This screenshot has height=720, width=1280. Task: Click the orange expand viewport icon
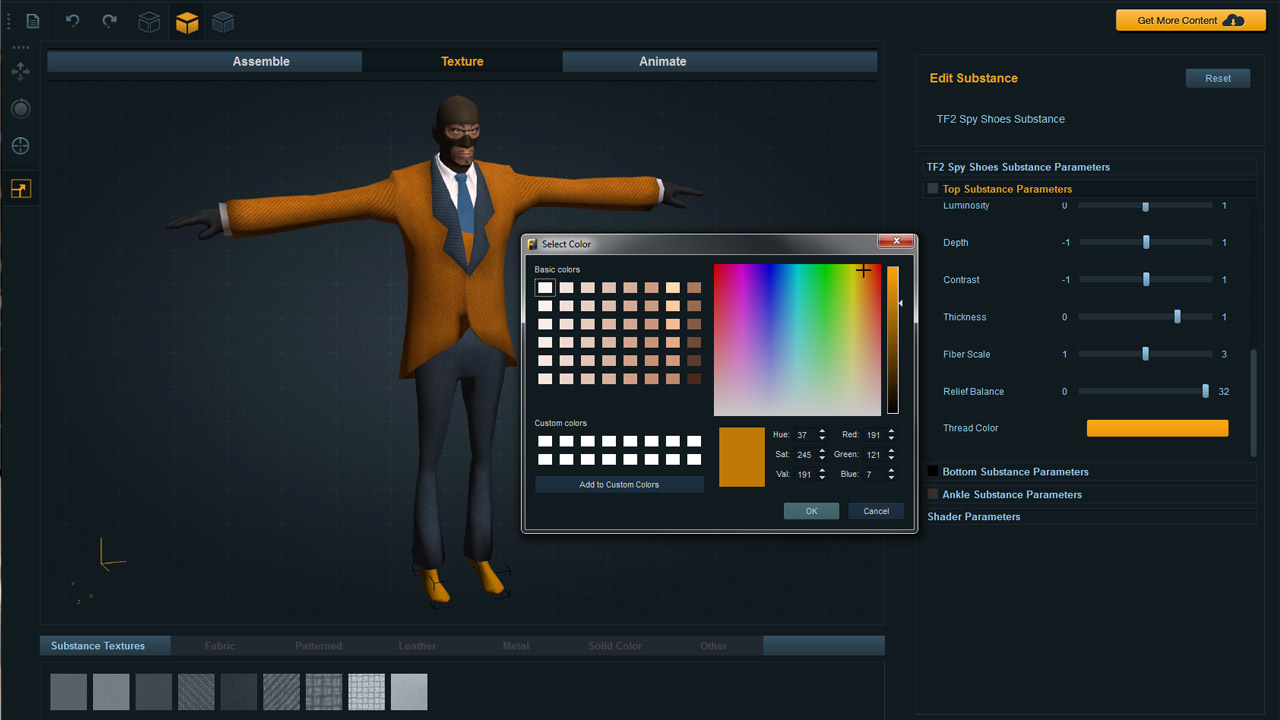(20, 188)
